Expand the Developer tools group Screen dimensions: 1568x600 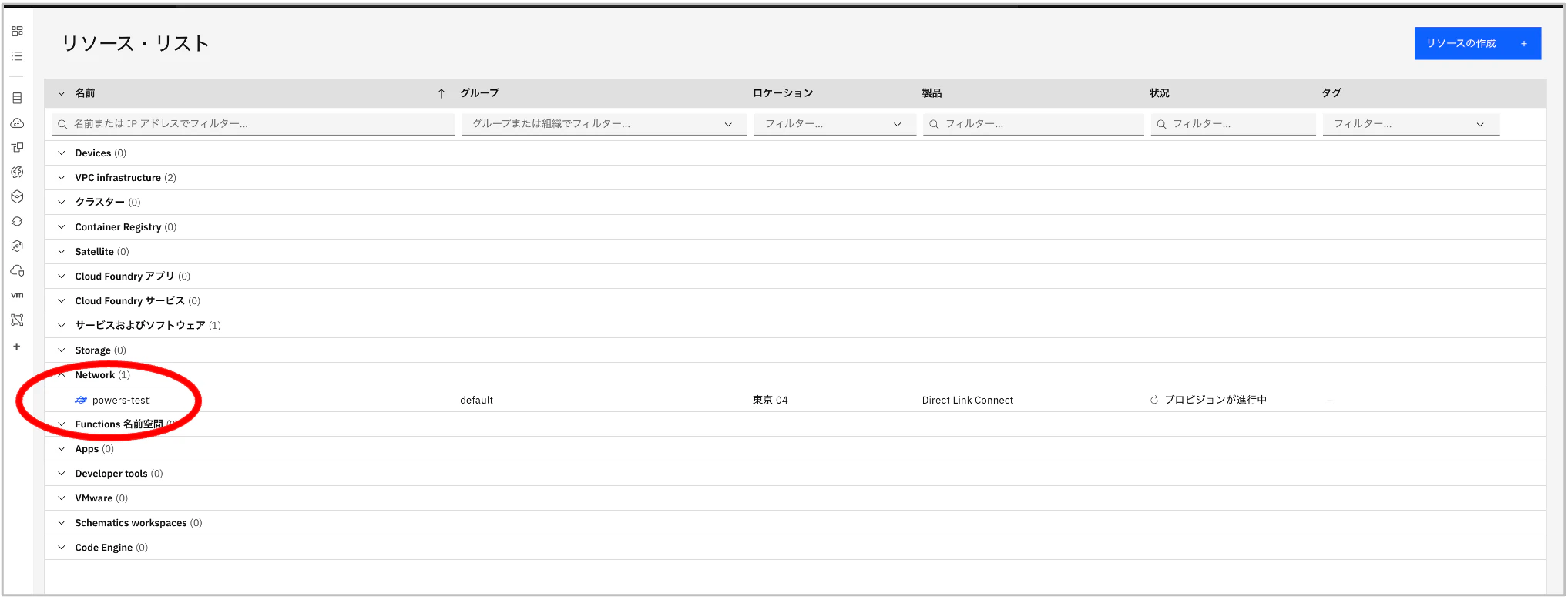coord(62,474)
